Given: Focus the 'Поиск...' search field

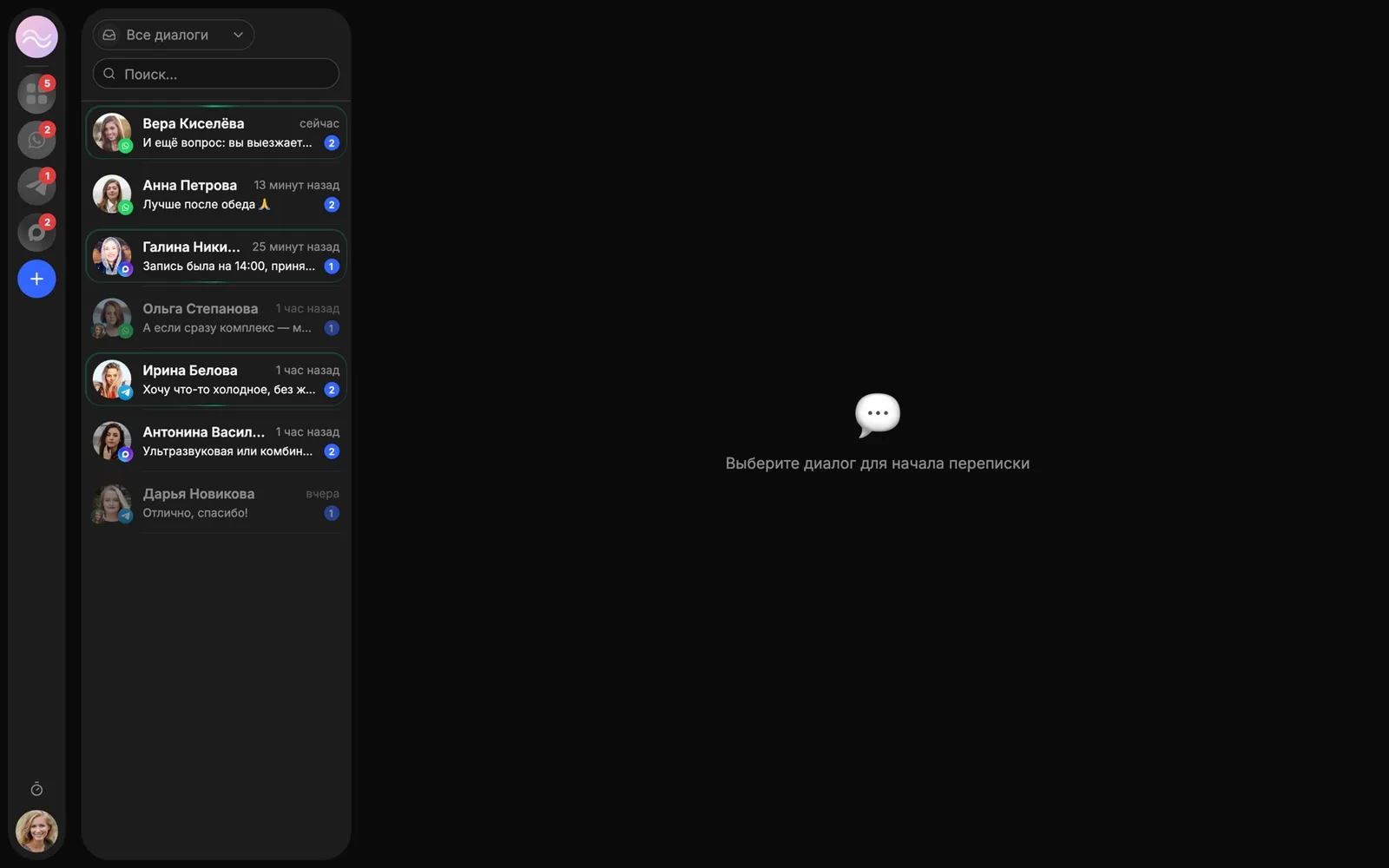Looking at the screenshot, I should coord(216,74).
